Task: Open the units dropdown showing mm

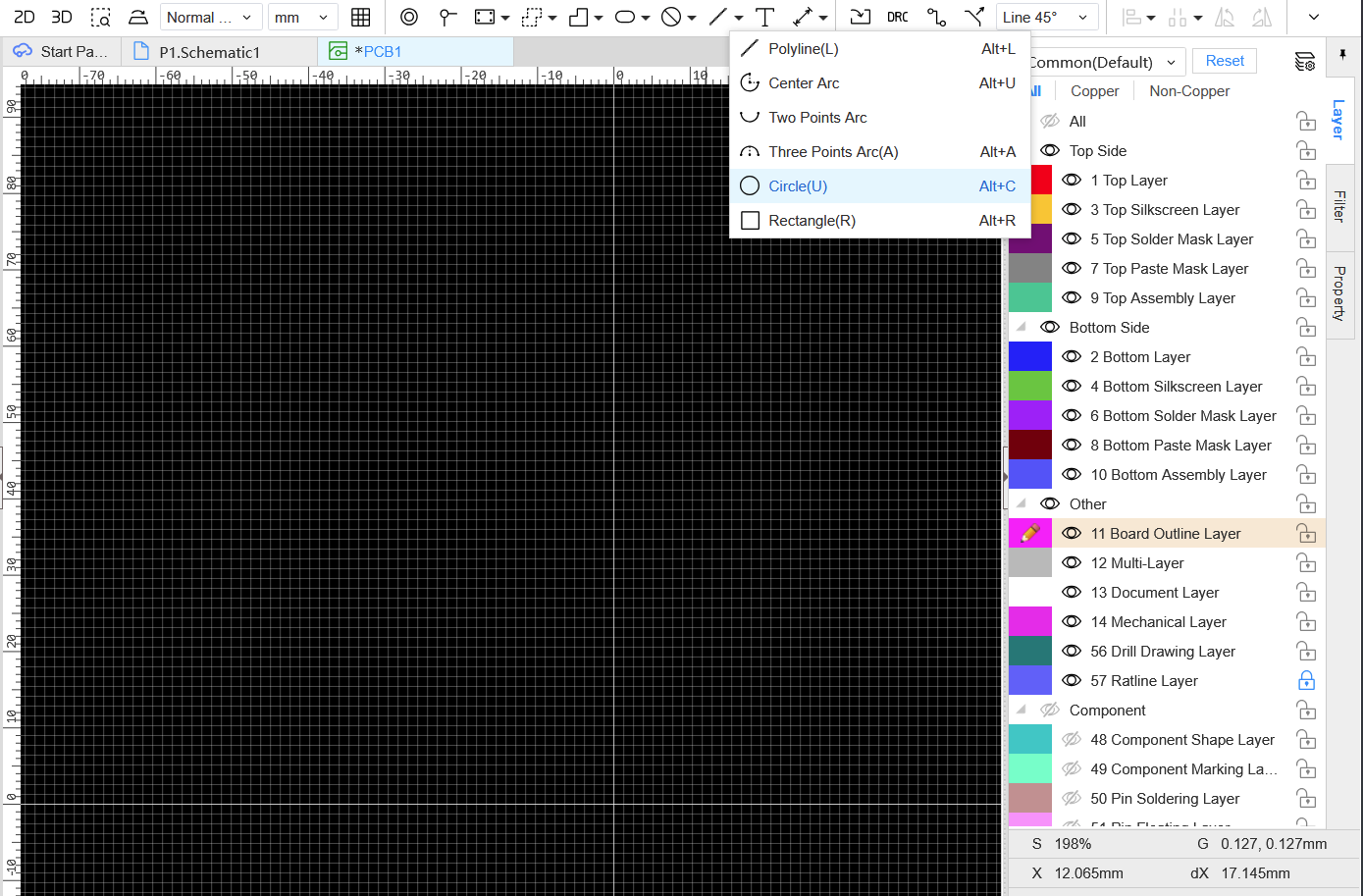Action: click(x=302, y=17)
